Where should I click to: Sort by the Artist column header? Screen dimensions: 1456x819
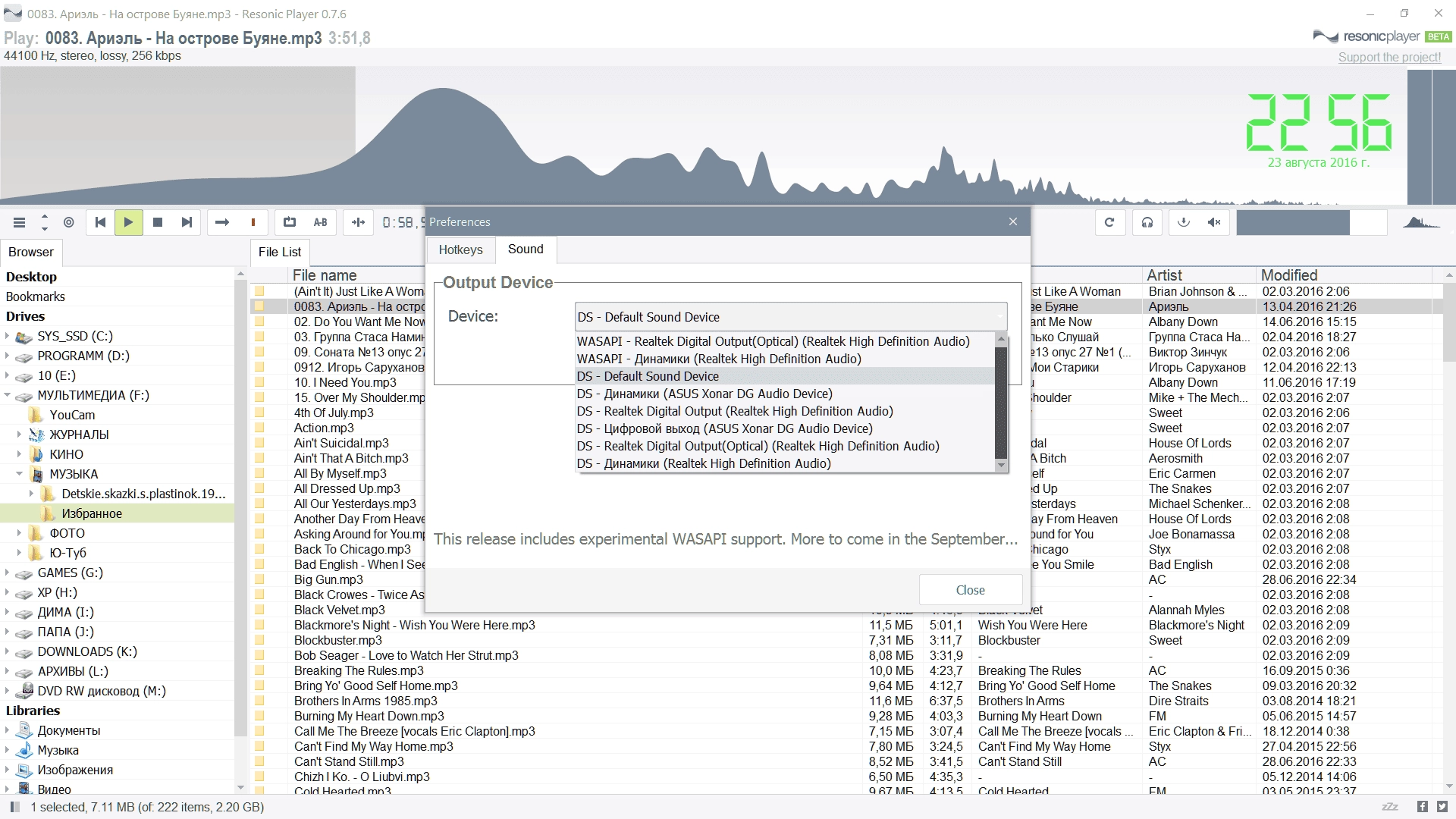coord(1198,275)
